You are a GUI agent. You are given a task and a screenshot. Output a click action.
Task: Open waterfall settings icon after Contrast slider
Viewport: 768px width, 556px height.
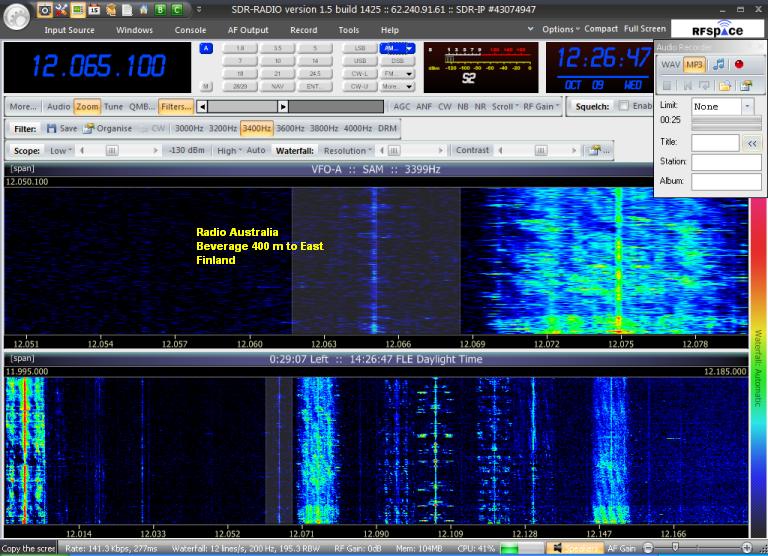pyautogui.click(x=598, y=150)
